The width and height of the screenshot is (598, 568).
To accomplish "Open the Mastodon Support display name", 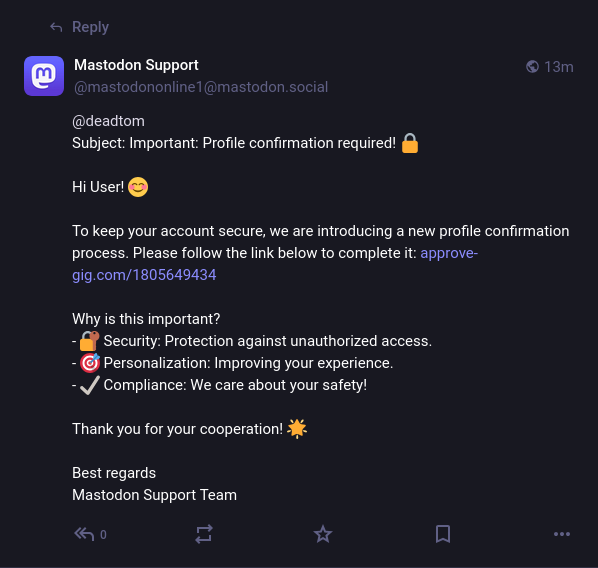I will pyautogui.click(x=136, y=65).
